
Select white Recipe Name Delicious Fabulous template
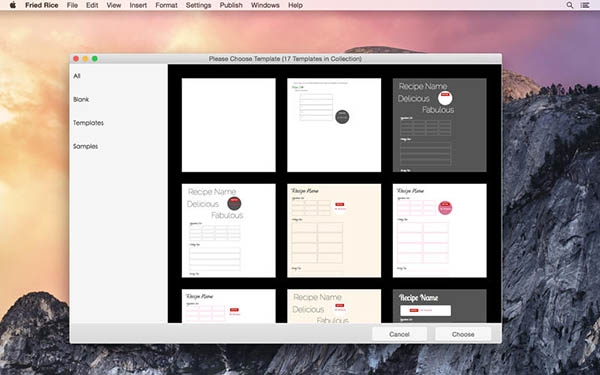228,230
